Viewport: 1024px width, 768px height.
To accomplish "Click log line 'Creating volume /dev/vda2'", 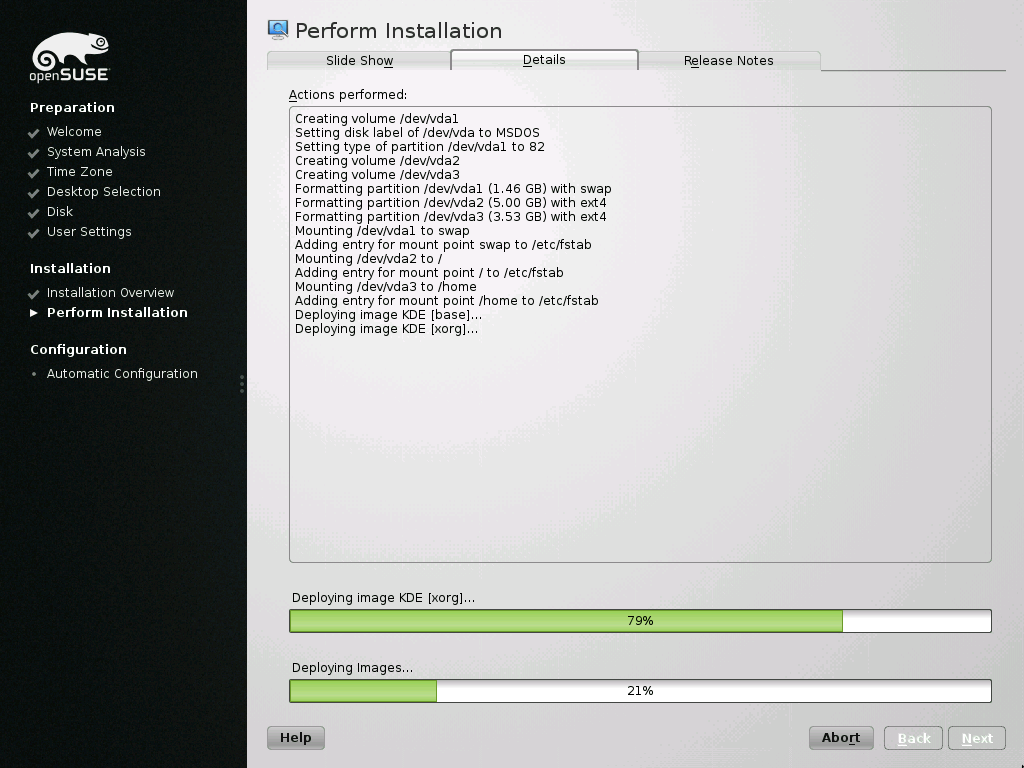I will pyautogui.click(x=377, y=161).
